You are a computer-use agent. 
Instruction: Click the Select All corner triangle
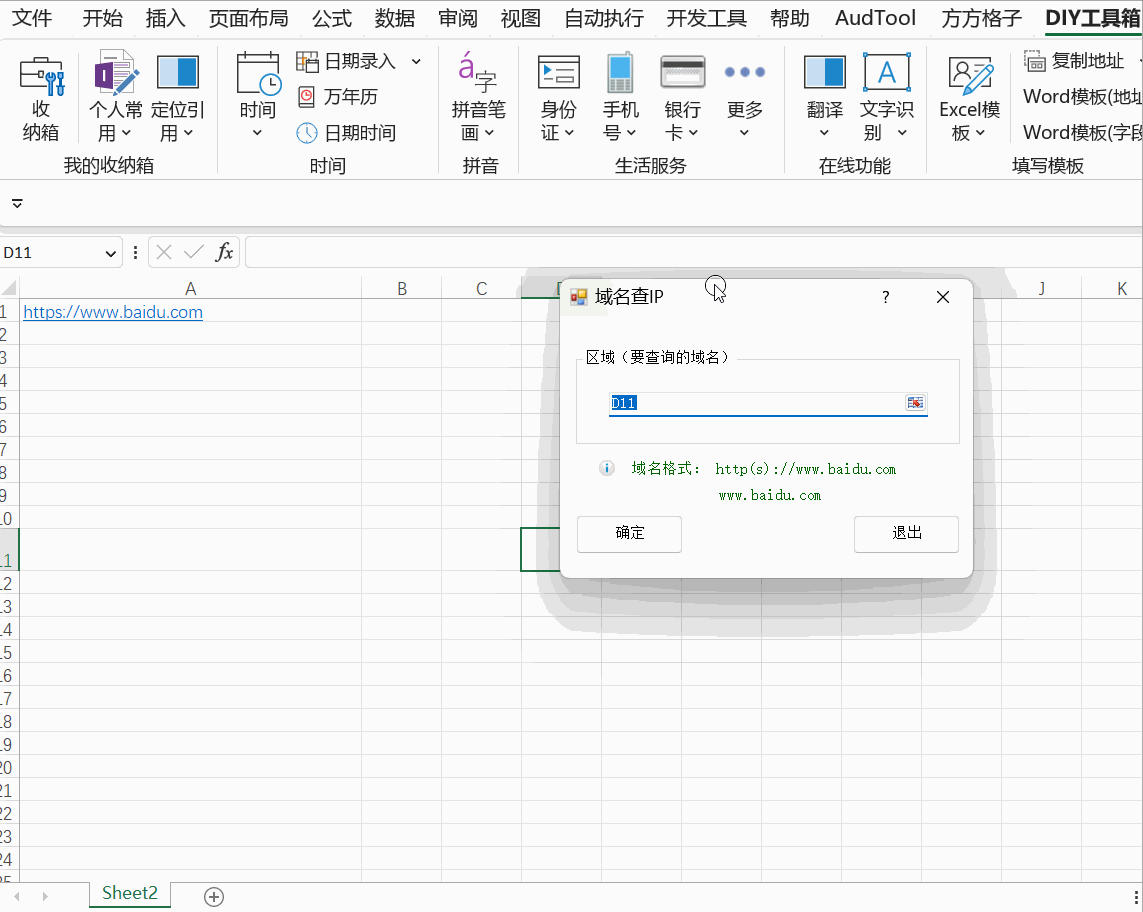point(9,288)
